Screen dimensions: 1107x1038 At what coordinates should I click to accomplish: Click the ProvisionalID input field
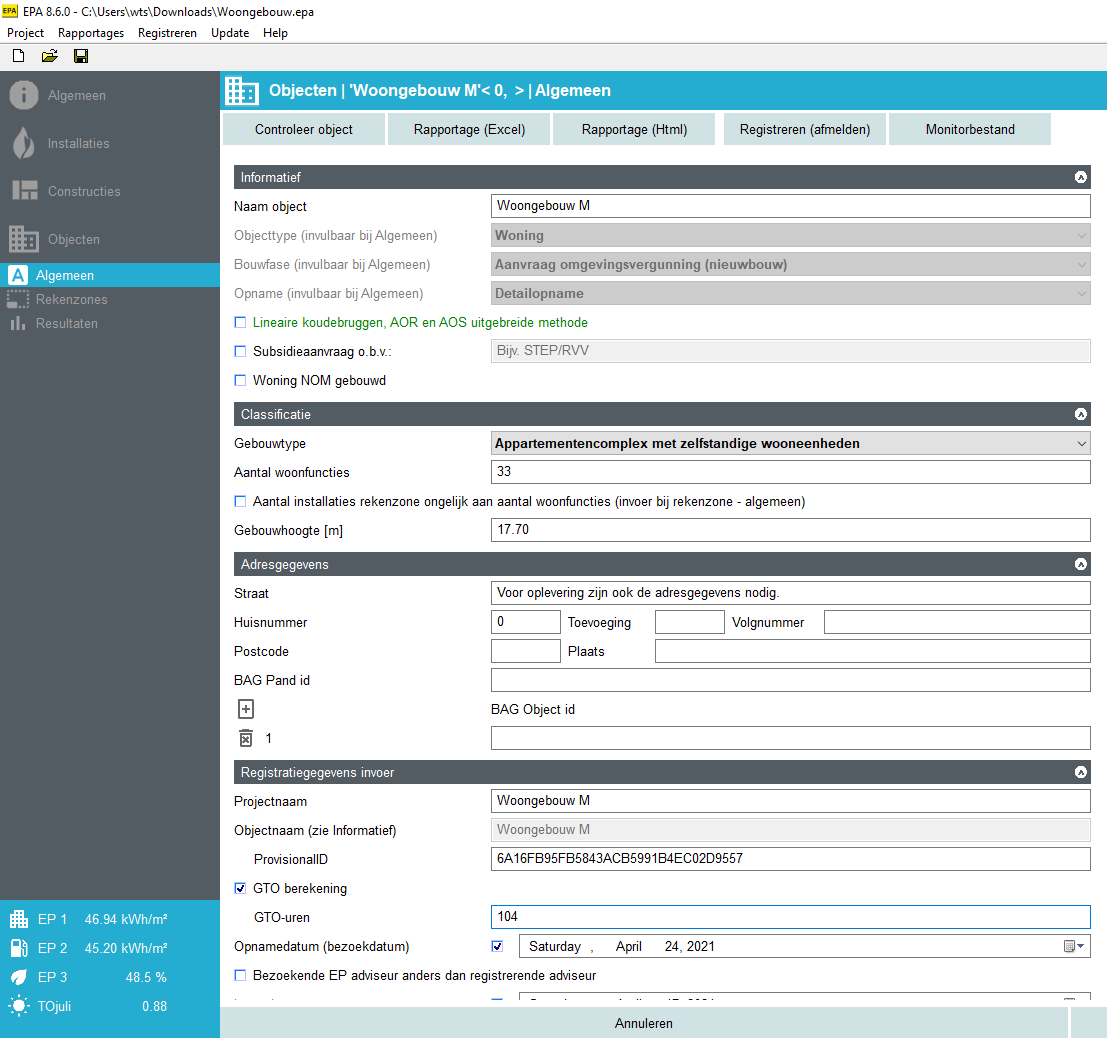click(791, 859)
